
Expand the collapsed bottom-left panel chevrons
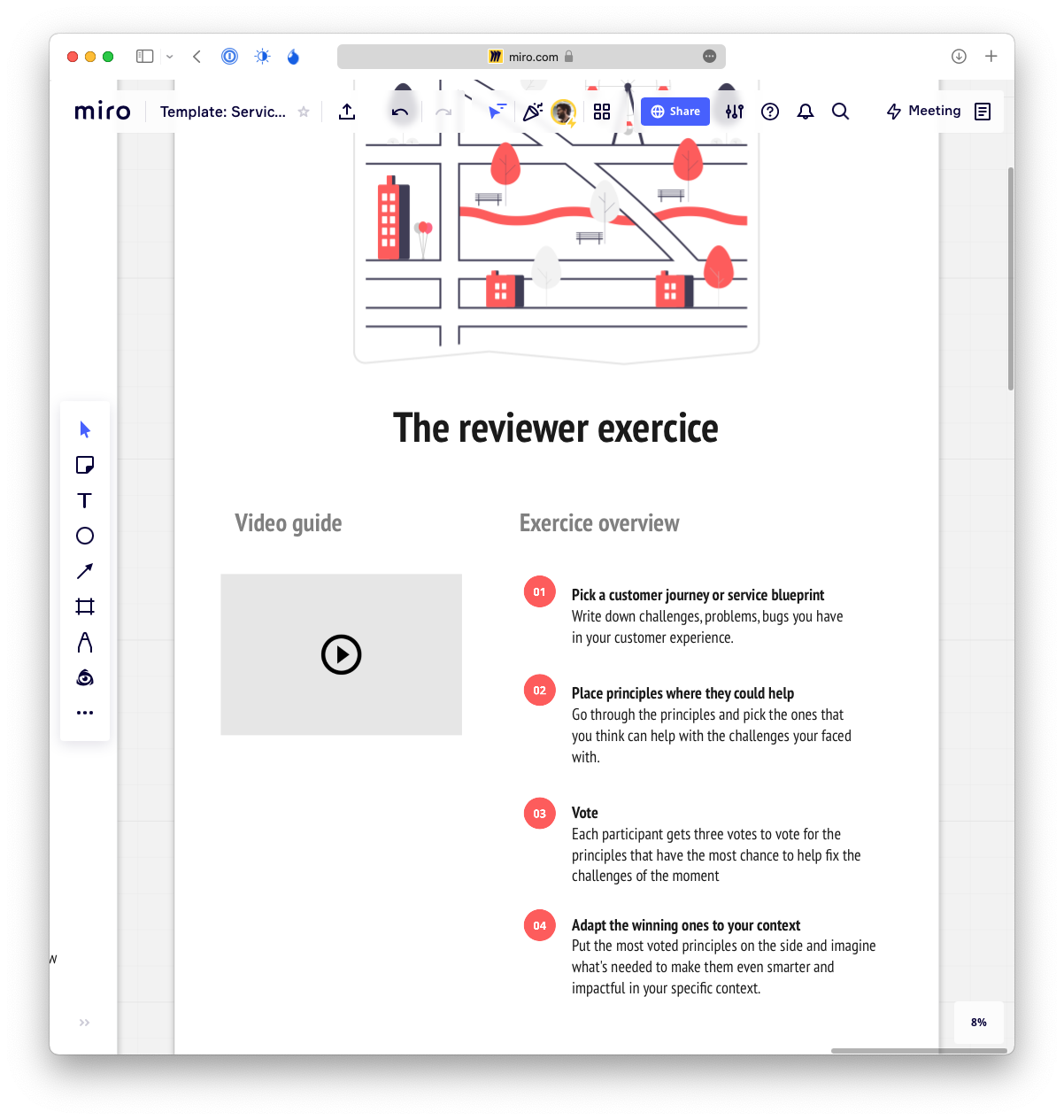84,1023
